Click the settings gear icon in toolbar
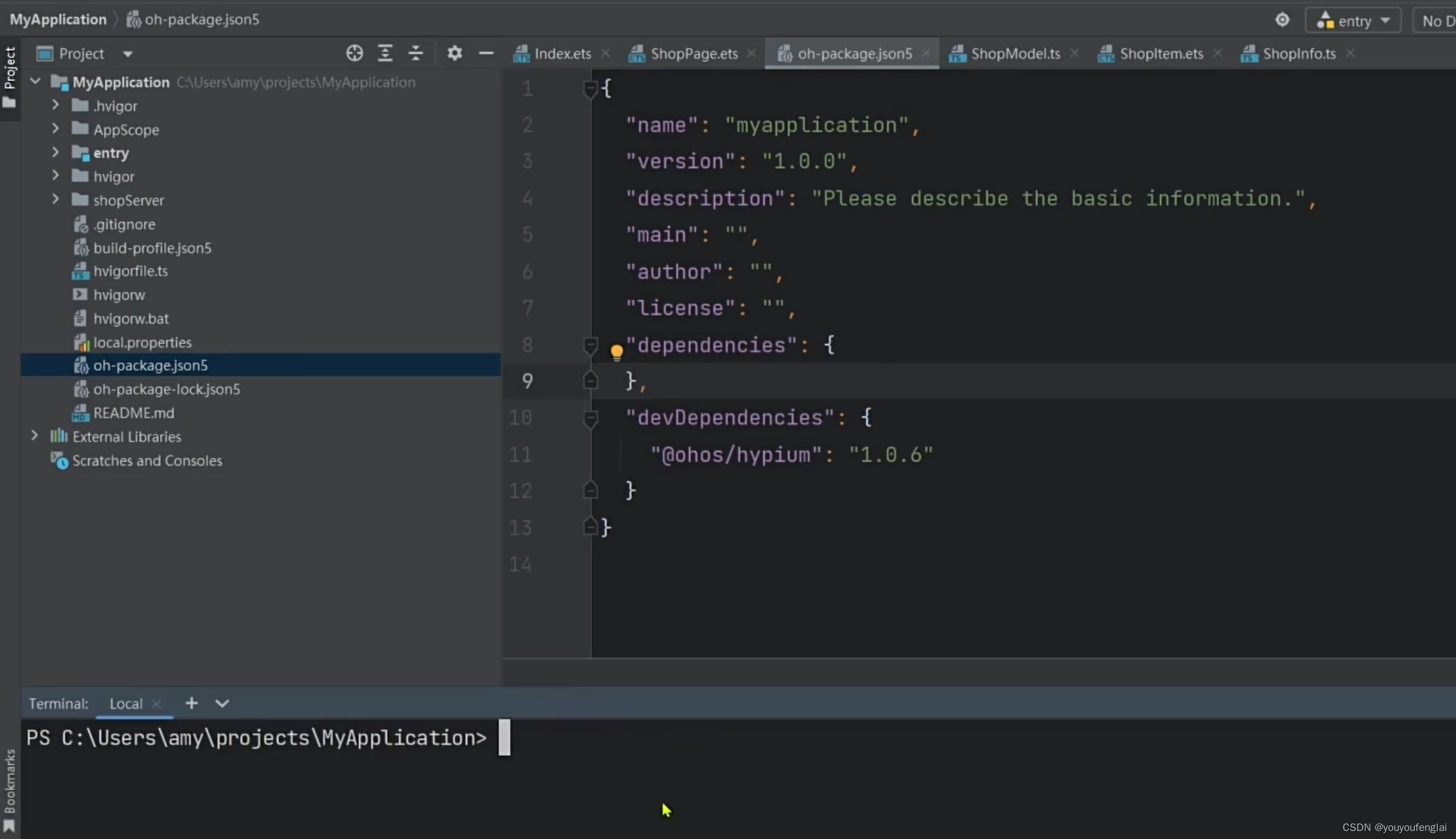The height and width of the screenshot is (839, 1456). click(453, 53)
